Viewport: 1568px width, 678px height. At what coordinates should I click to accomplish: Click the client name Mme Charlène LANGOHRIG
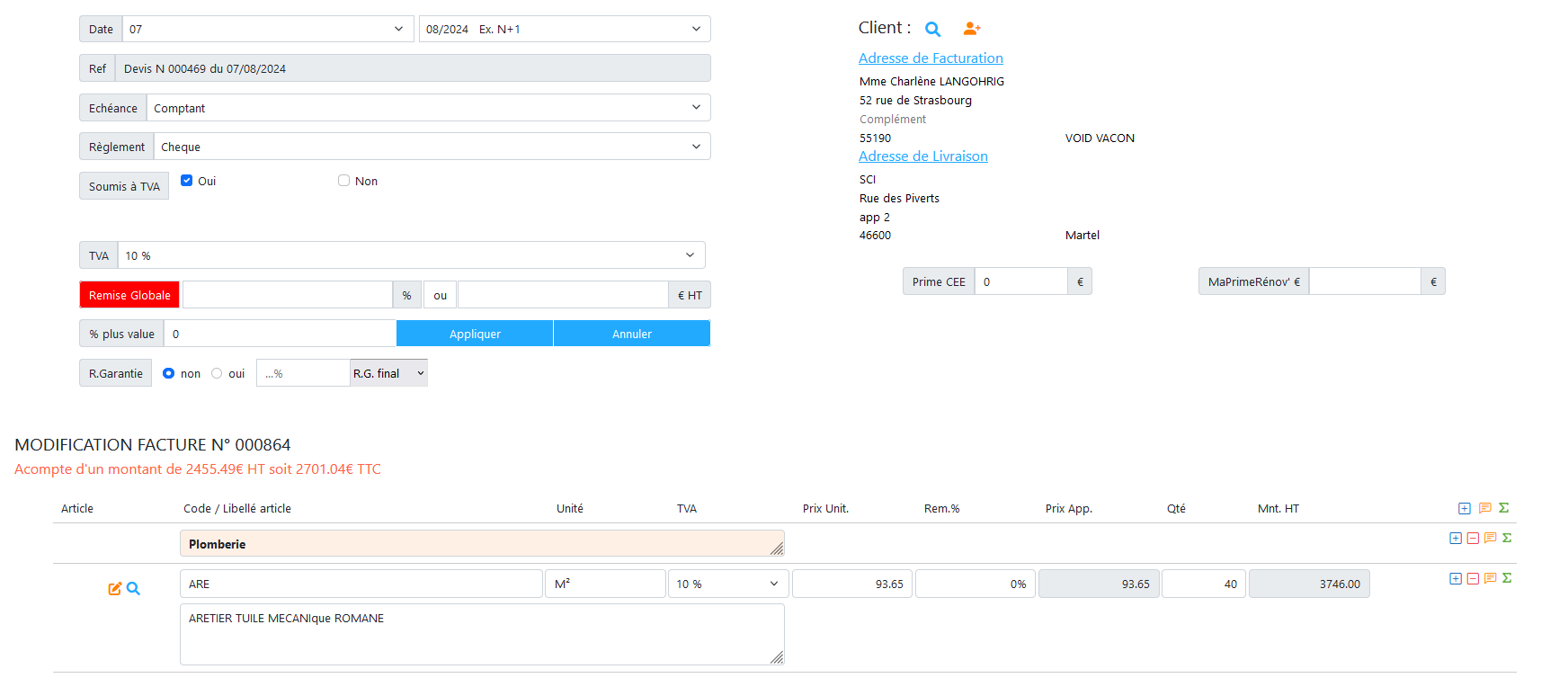(931, 81)
